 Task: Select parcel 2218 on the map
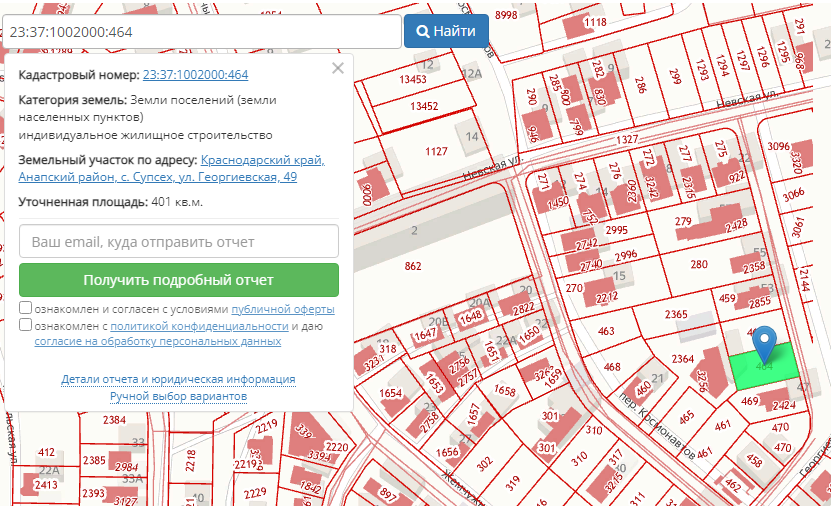[x=190, y=461]
